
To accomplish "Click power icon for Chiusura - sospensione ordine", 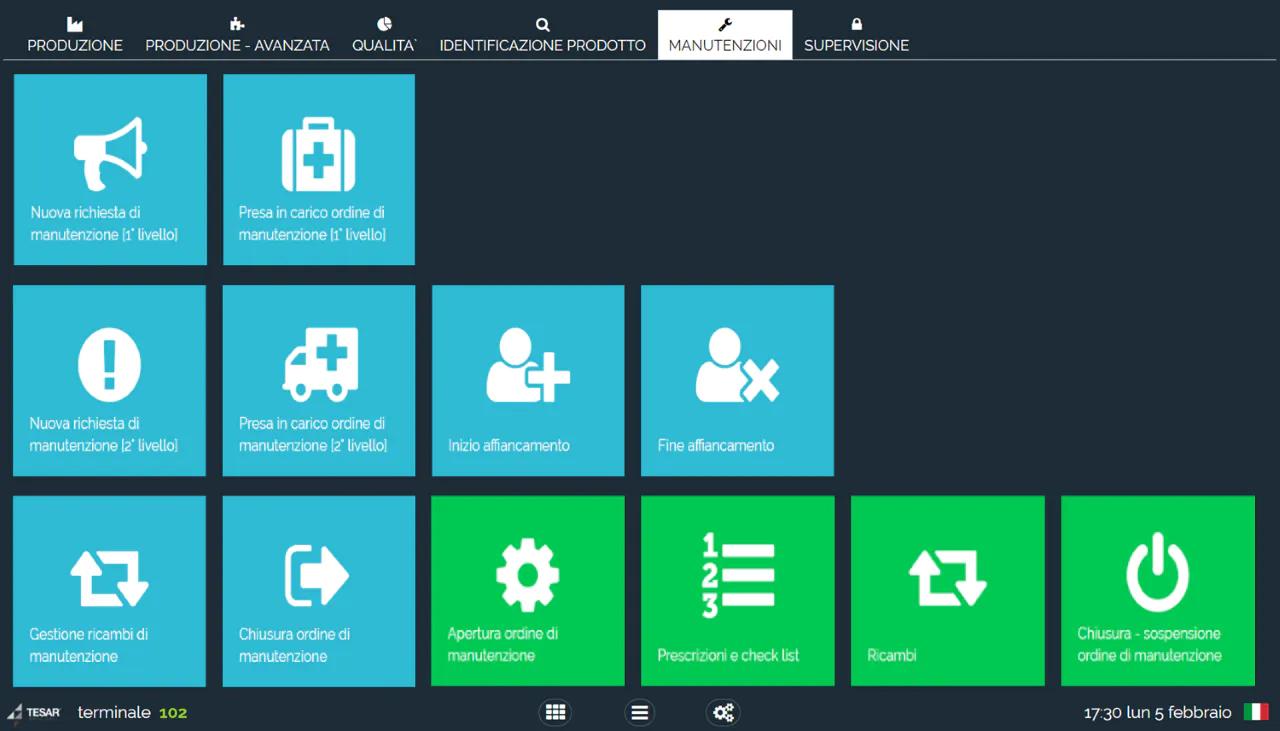I will pyautogui.click(x=1158, y=572).
